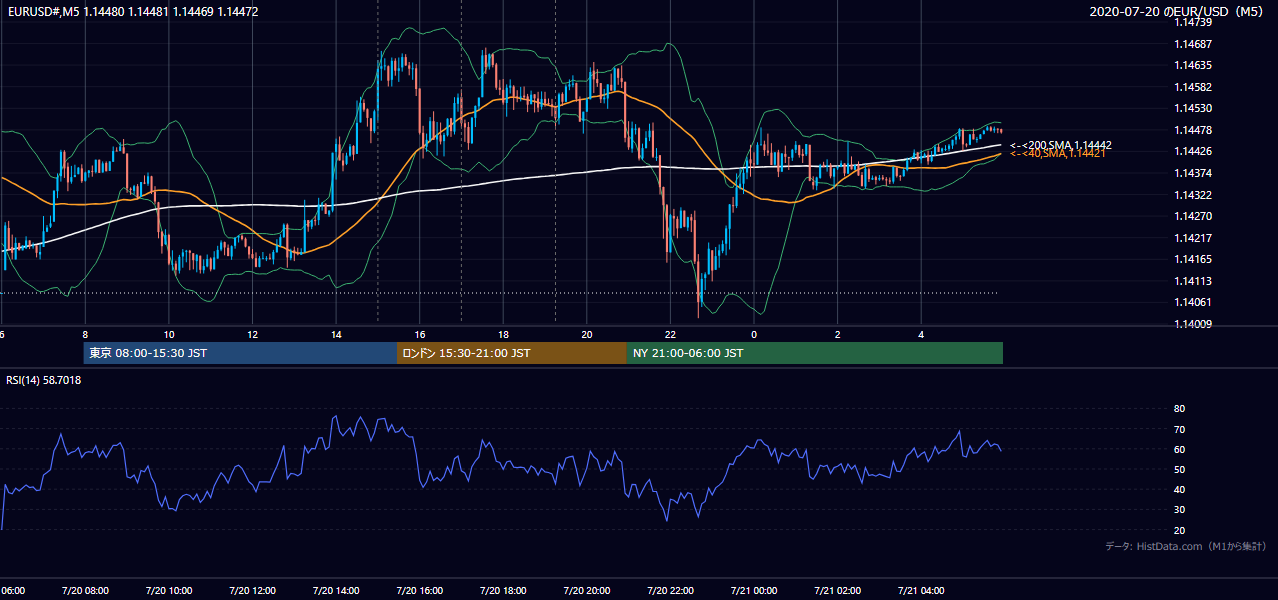Click price level 1.14322 on the axis

pyautogui.click(x=1193, y=195)
